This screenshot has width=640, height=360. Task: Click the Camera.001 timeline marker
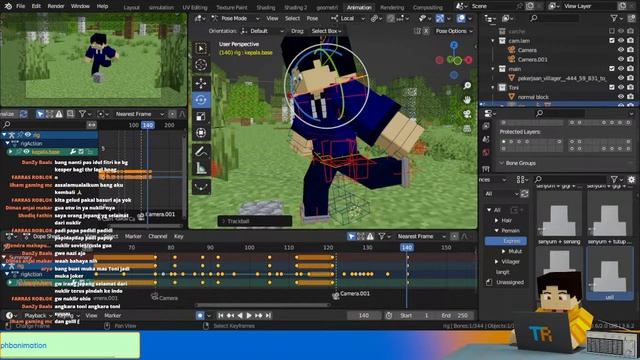pos(351,294)
